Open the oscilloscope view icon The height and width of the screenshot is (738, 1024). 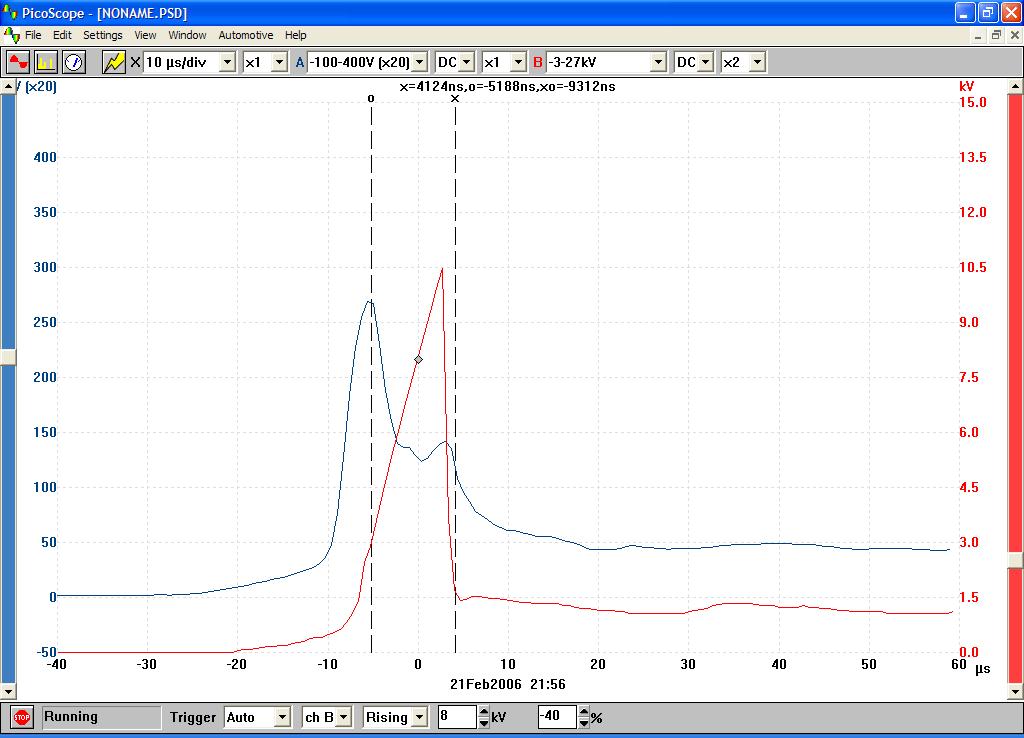(18, 62)
